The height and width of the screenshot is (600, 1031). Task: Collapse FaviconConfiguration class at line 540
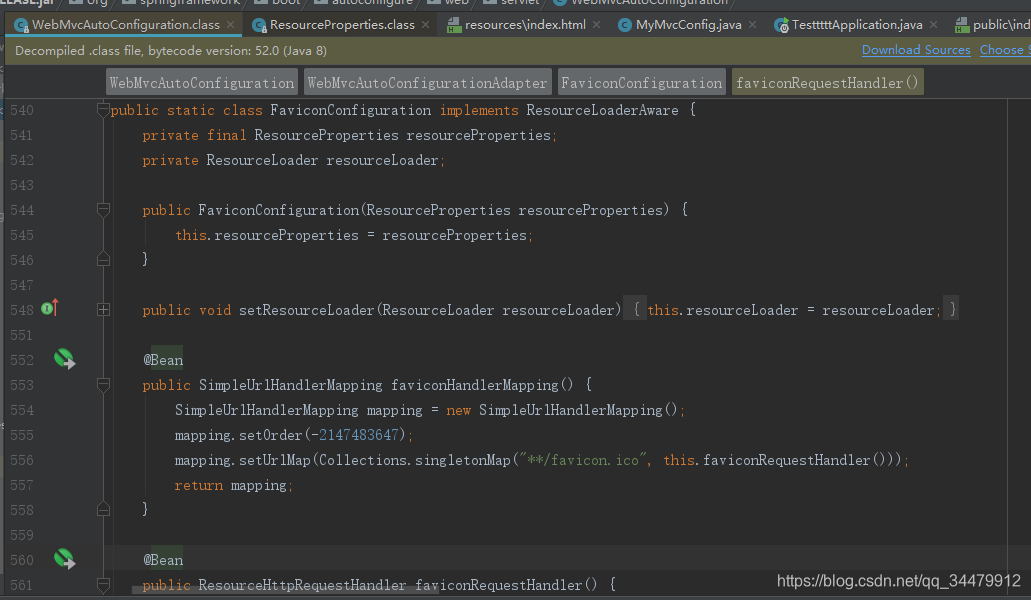pos(103,110)
